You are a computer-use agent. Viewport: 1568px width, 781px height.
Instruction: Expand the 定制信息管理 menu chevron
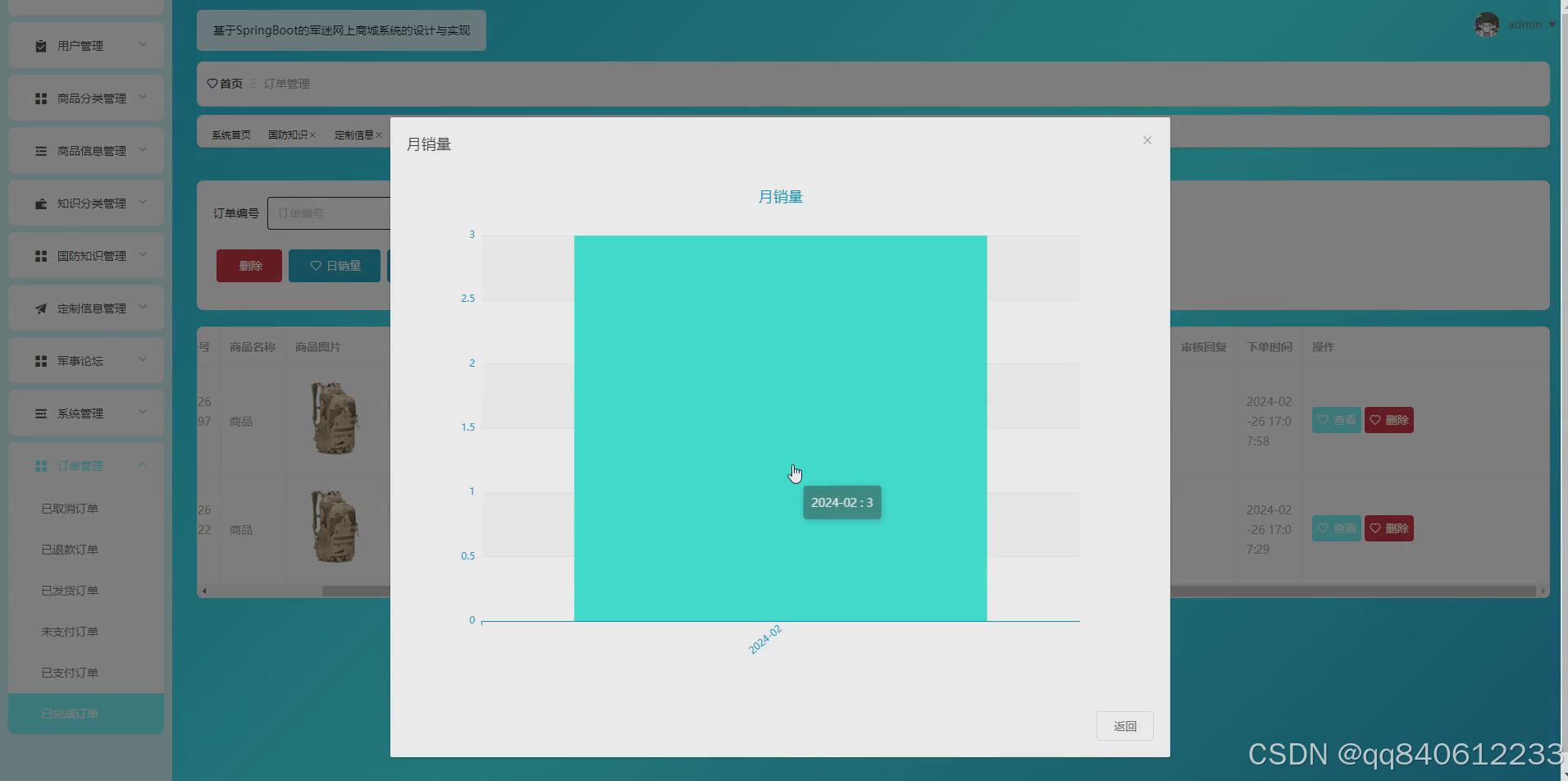[143, 307]
